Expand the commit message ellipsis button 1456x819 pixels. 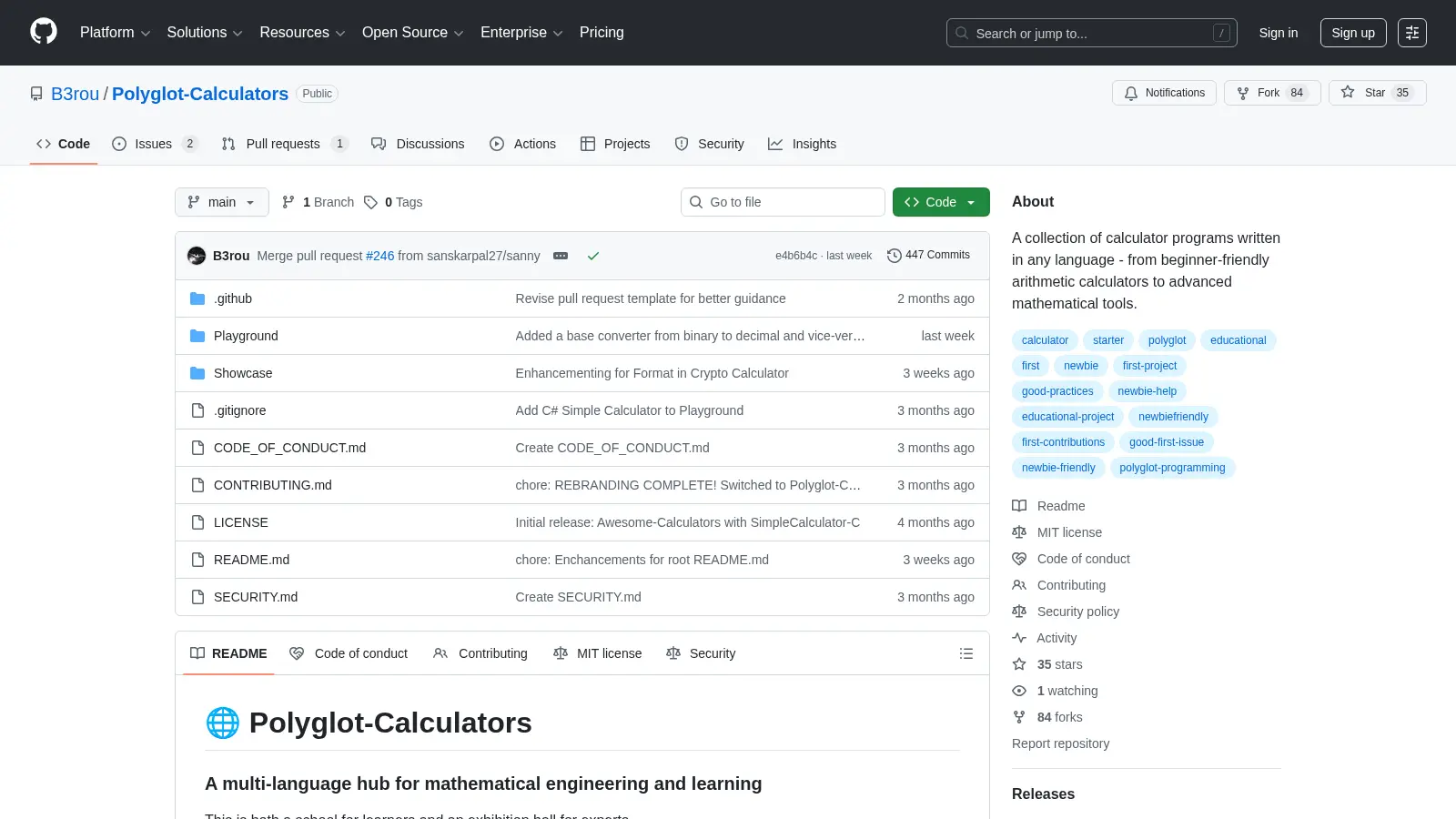561,256
